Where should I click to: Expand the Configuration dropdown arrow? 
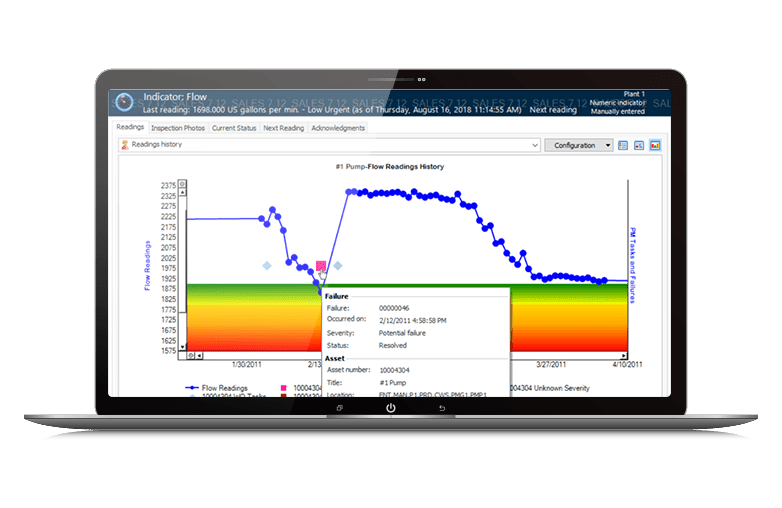point(608,146)
